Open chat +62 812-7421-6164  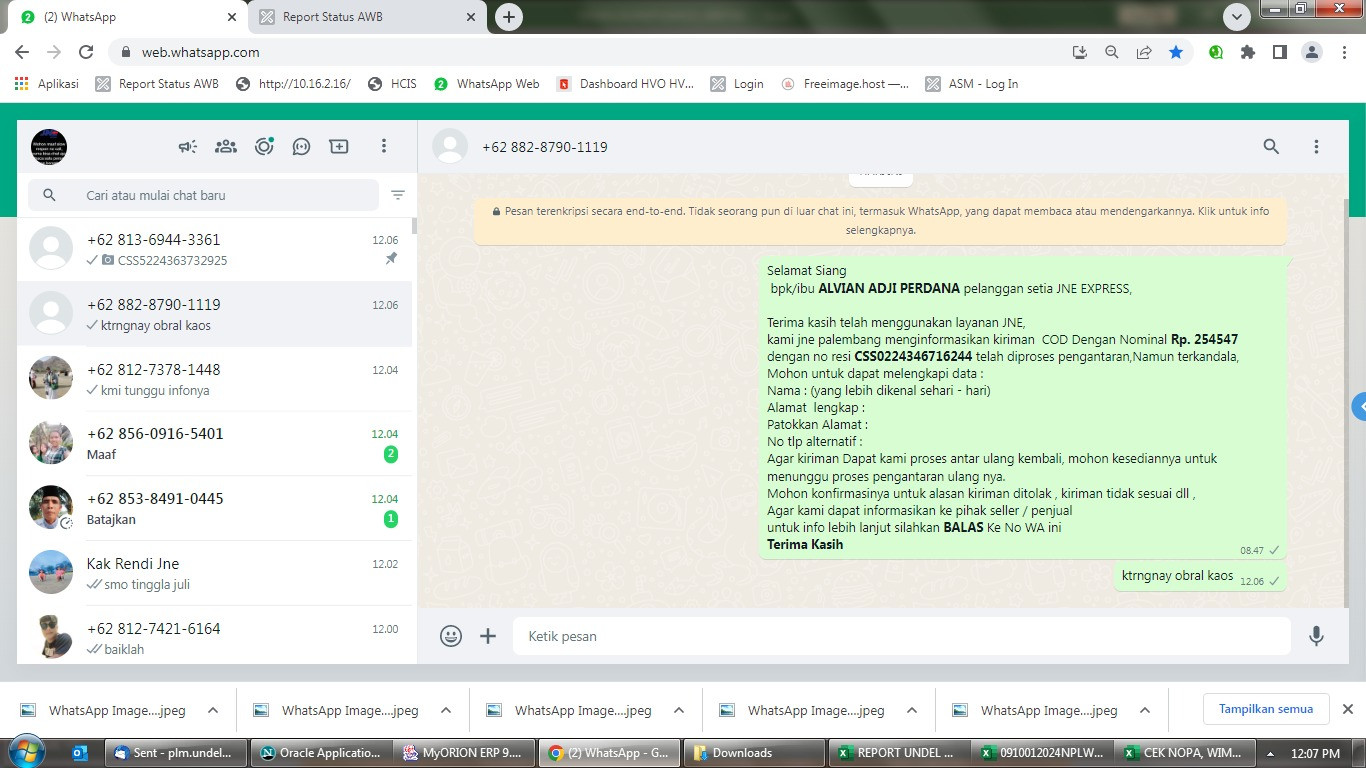pyautogui.click(x=214, y=636)
